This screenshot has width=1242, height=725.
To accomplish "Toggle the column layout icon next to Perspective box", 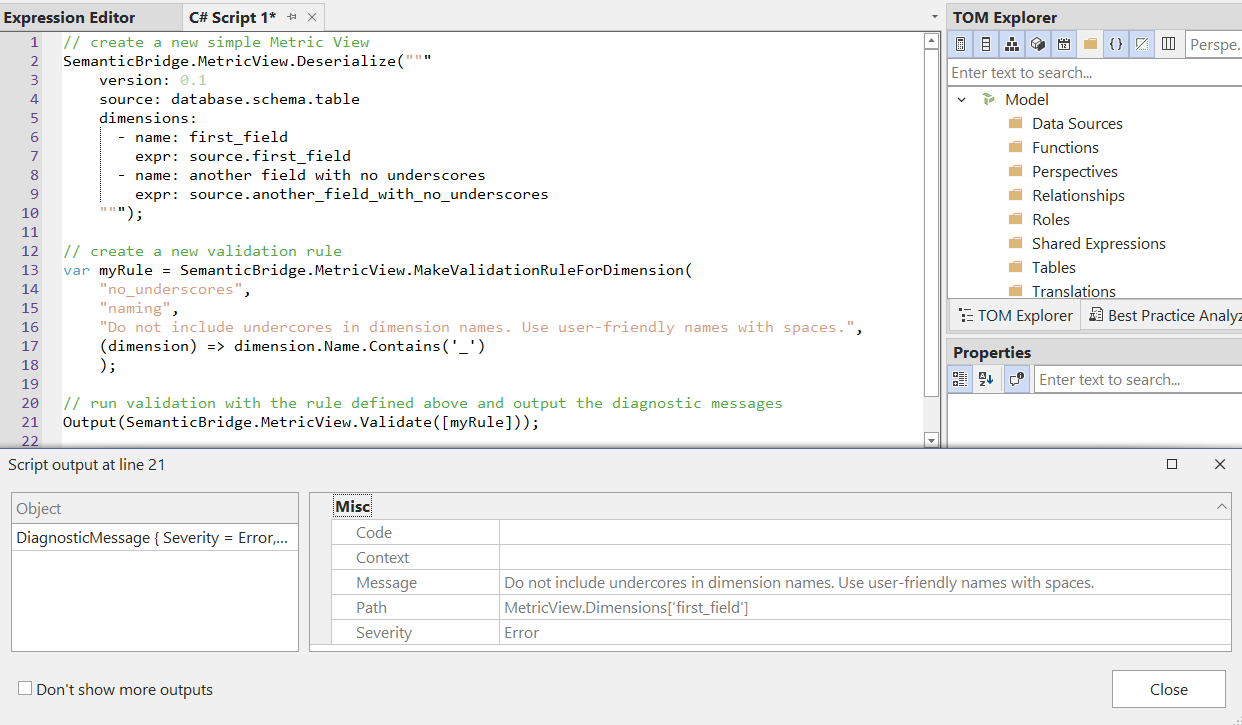I will [x=1169, y=44].
